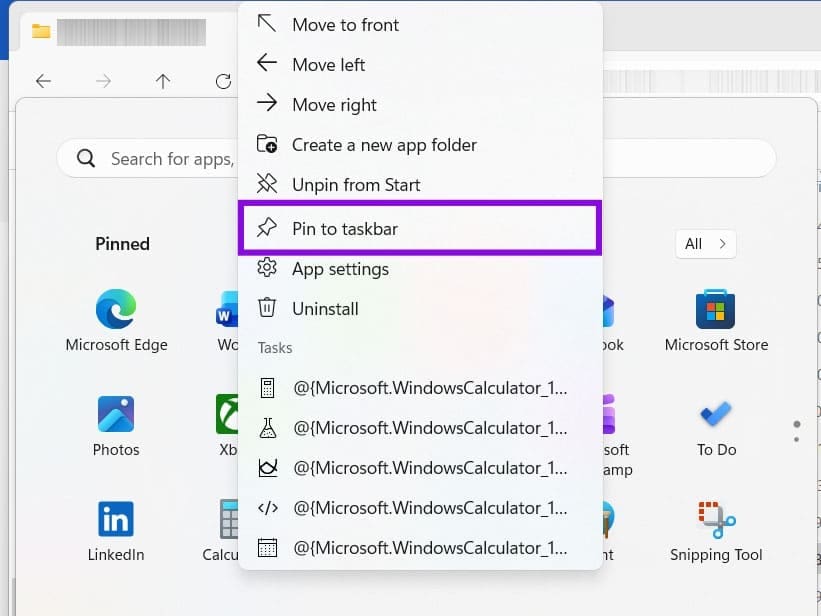Choose Pin to taskbar
This screenshot has width=821, height=616.
419,228
